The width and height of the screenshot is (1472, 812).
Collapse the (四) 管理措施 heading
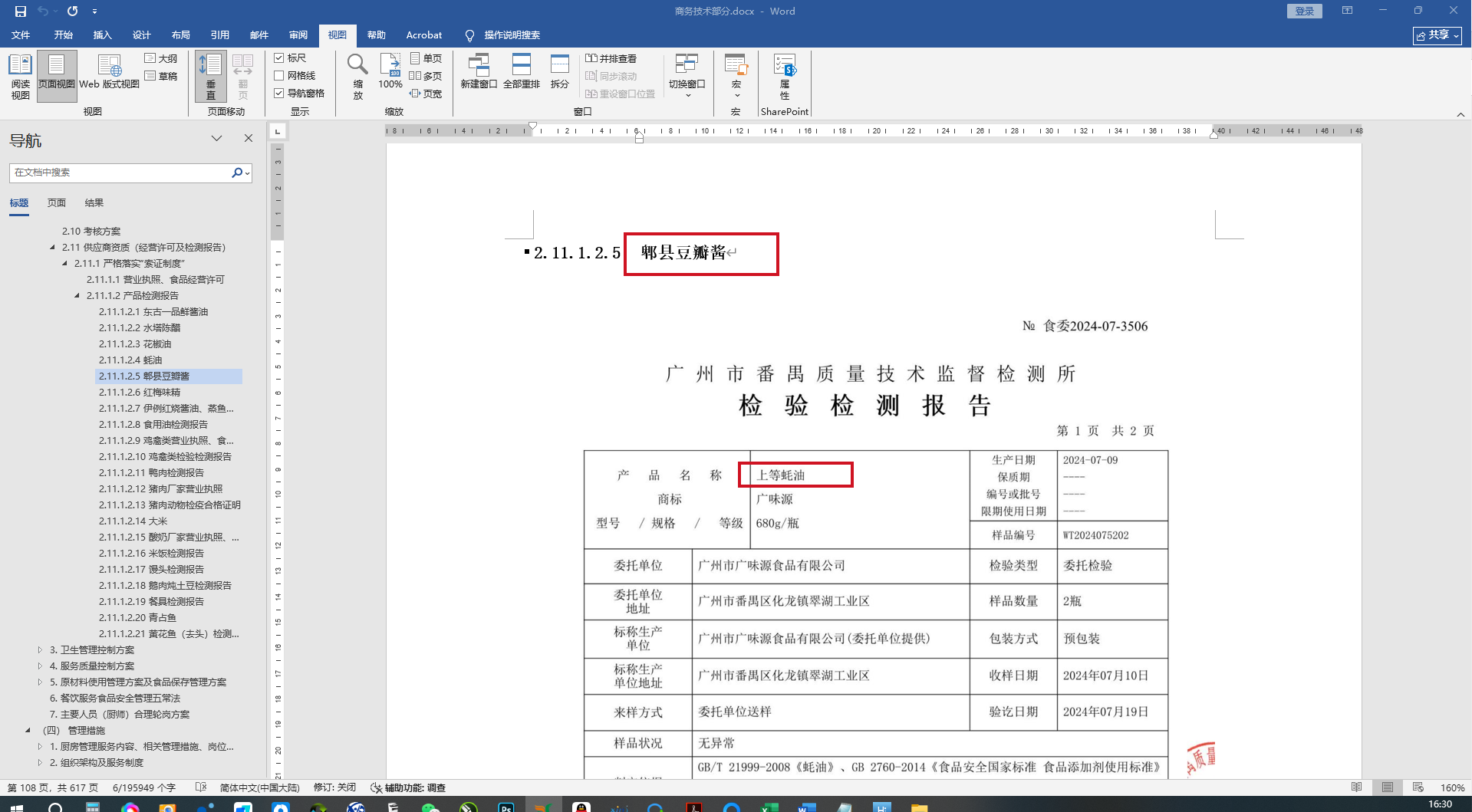28,731
